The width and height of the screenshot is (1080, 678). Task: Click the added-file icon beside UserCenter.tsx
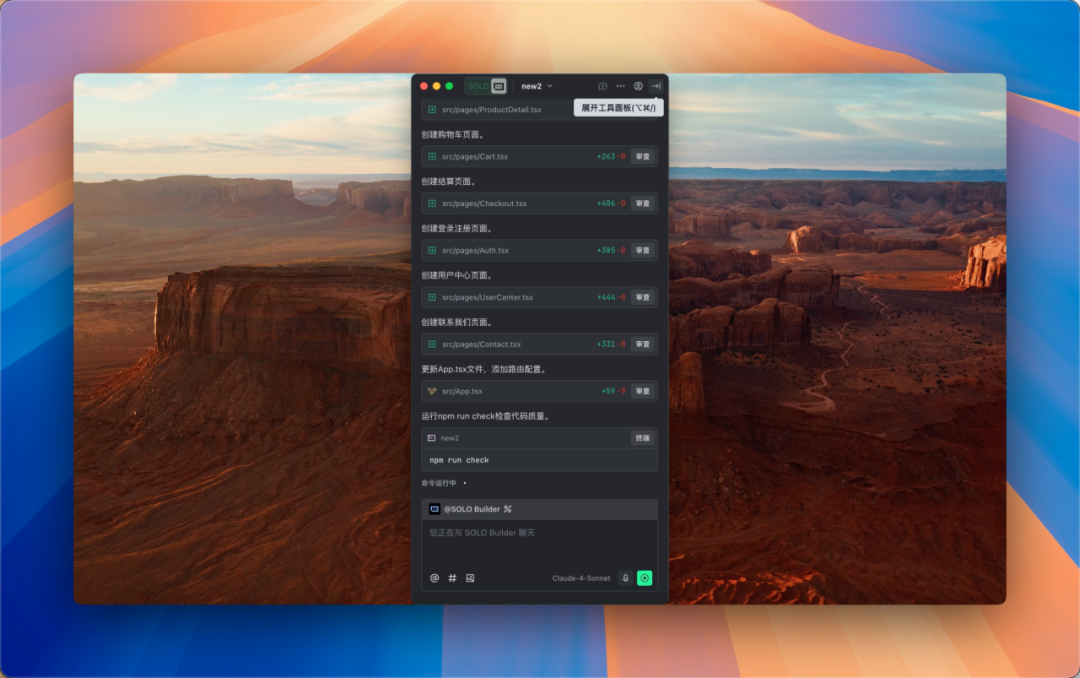[x=432, y=297]
